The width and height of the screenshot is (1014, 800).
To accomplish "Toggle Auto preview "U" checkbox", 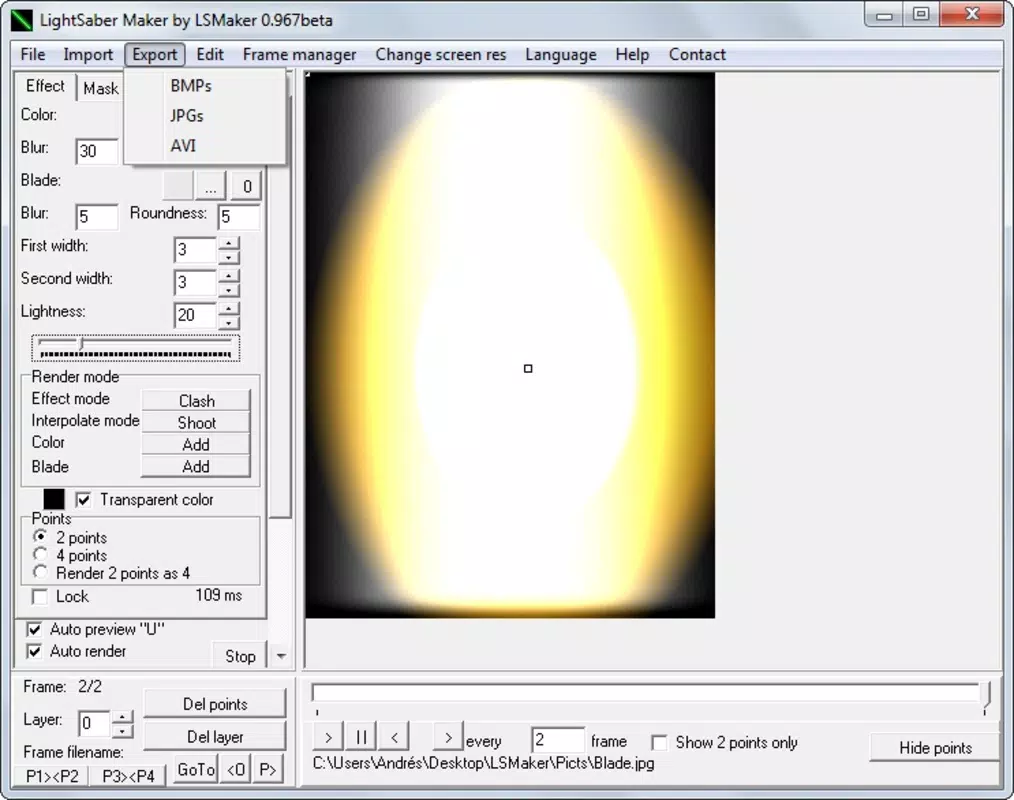I will click(34, 629).
